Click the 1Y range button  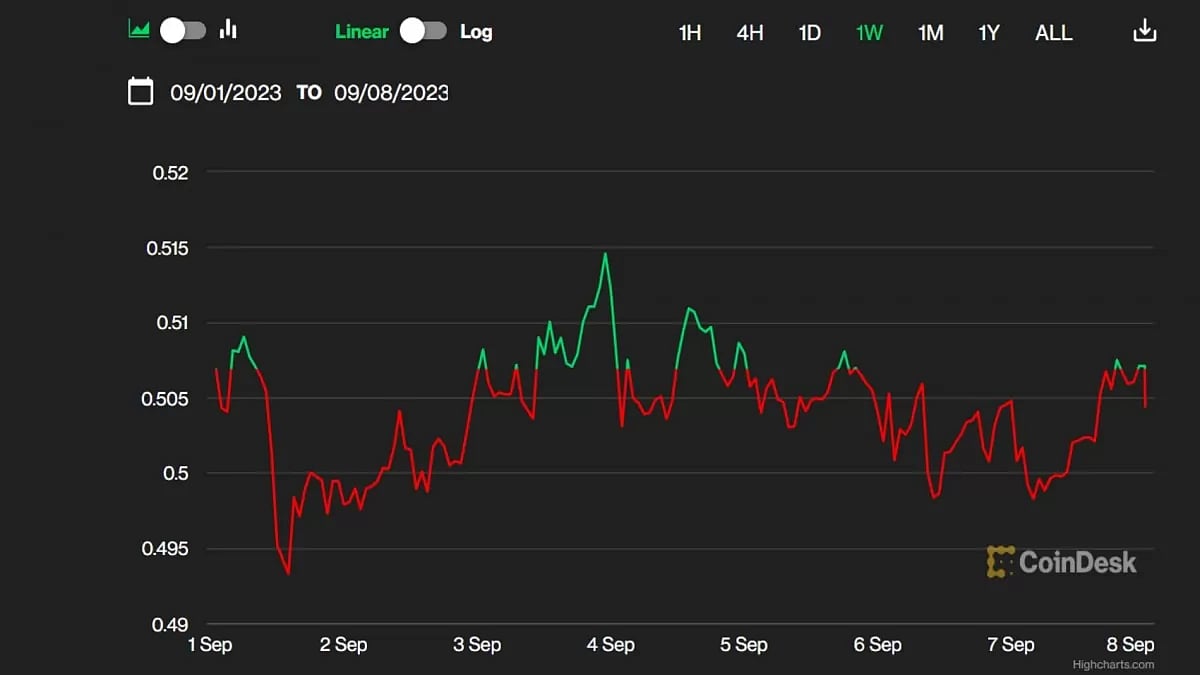989,33
